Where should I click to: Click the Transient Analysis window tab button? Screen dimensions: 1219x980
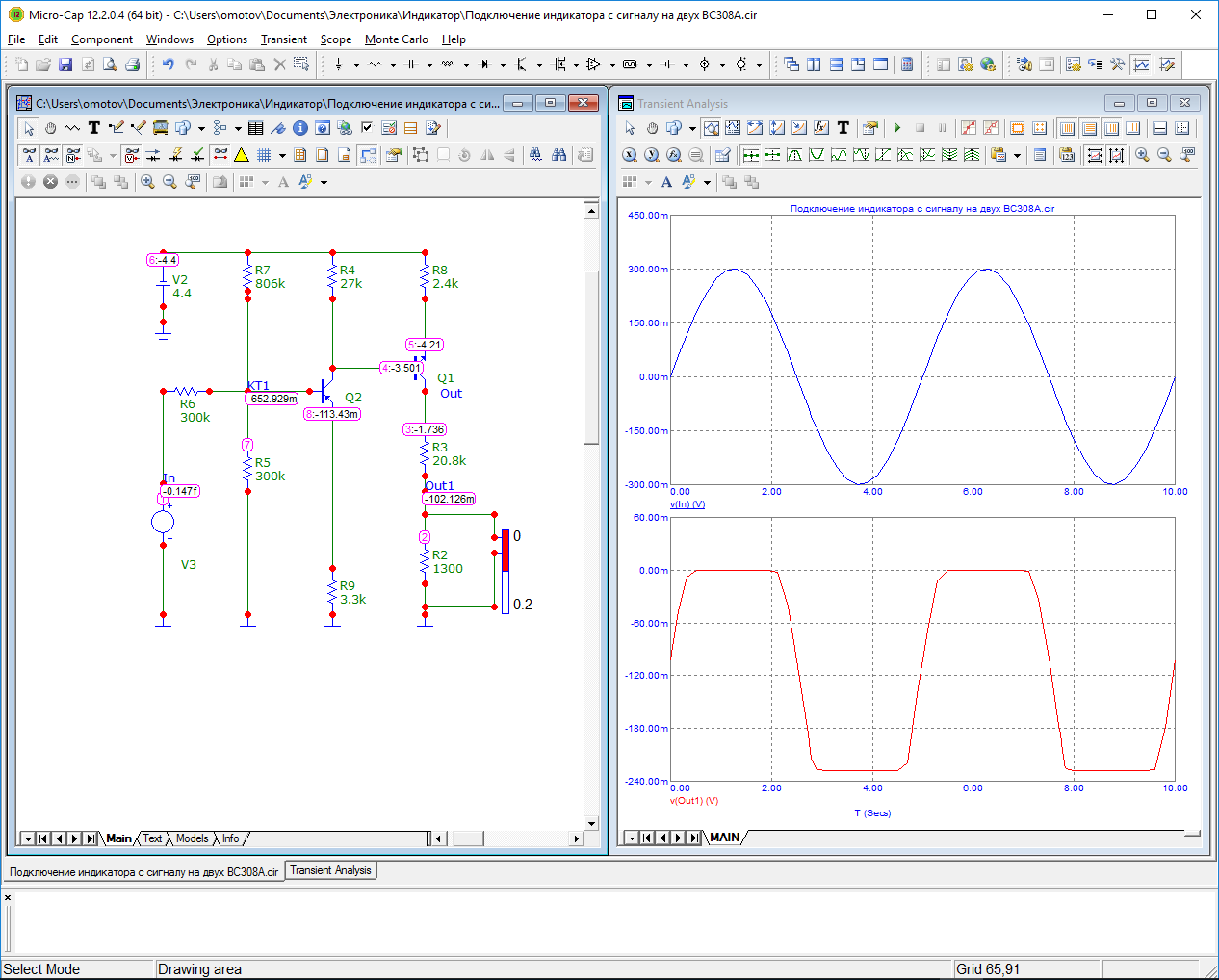pyautogui.click(x=330, y=870)
